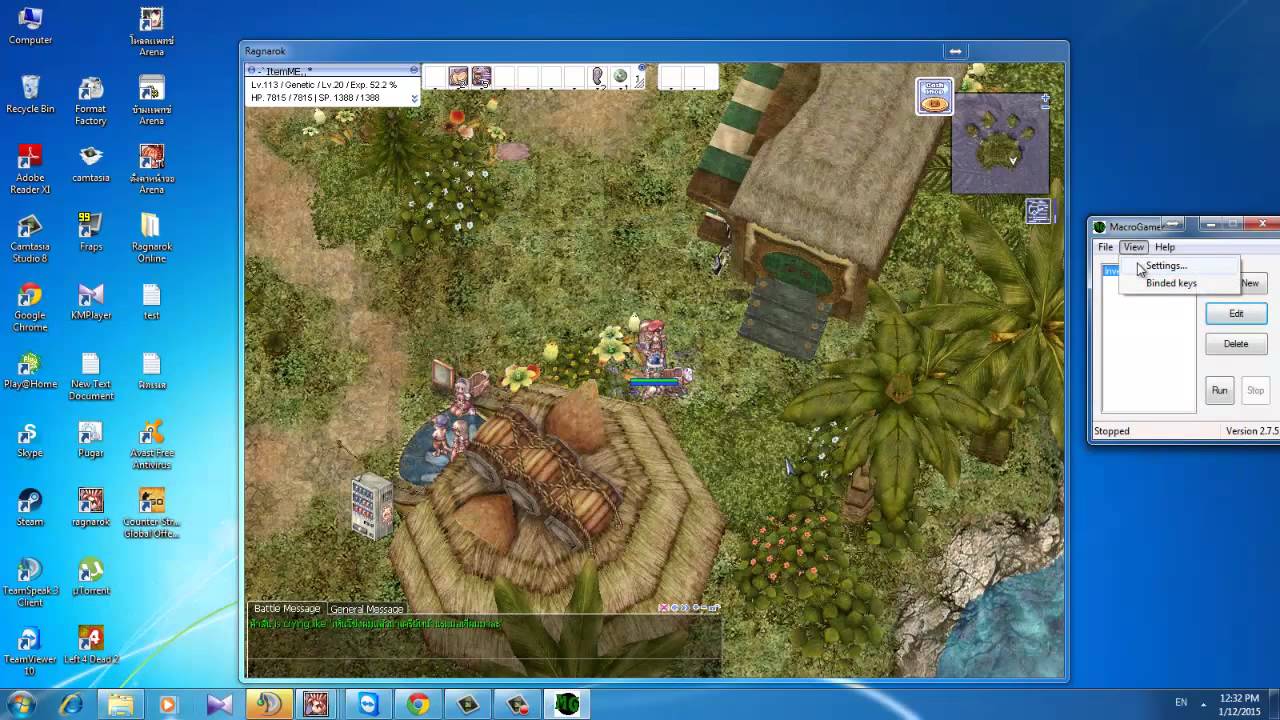1280x720 pixels.
Task: Expand the basic info window with double chevron
Action: pos(414,98)
